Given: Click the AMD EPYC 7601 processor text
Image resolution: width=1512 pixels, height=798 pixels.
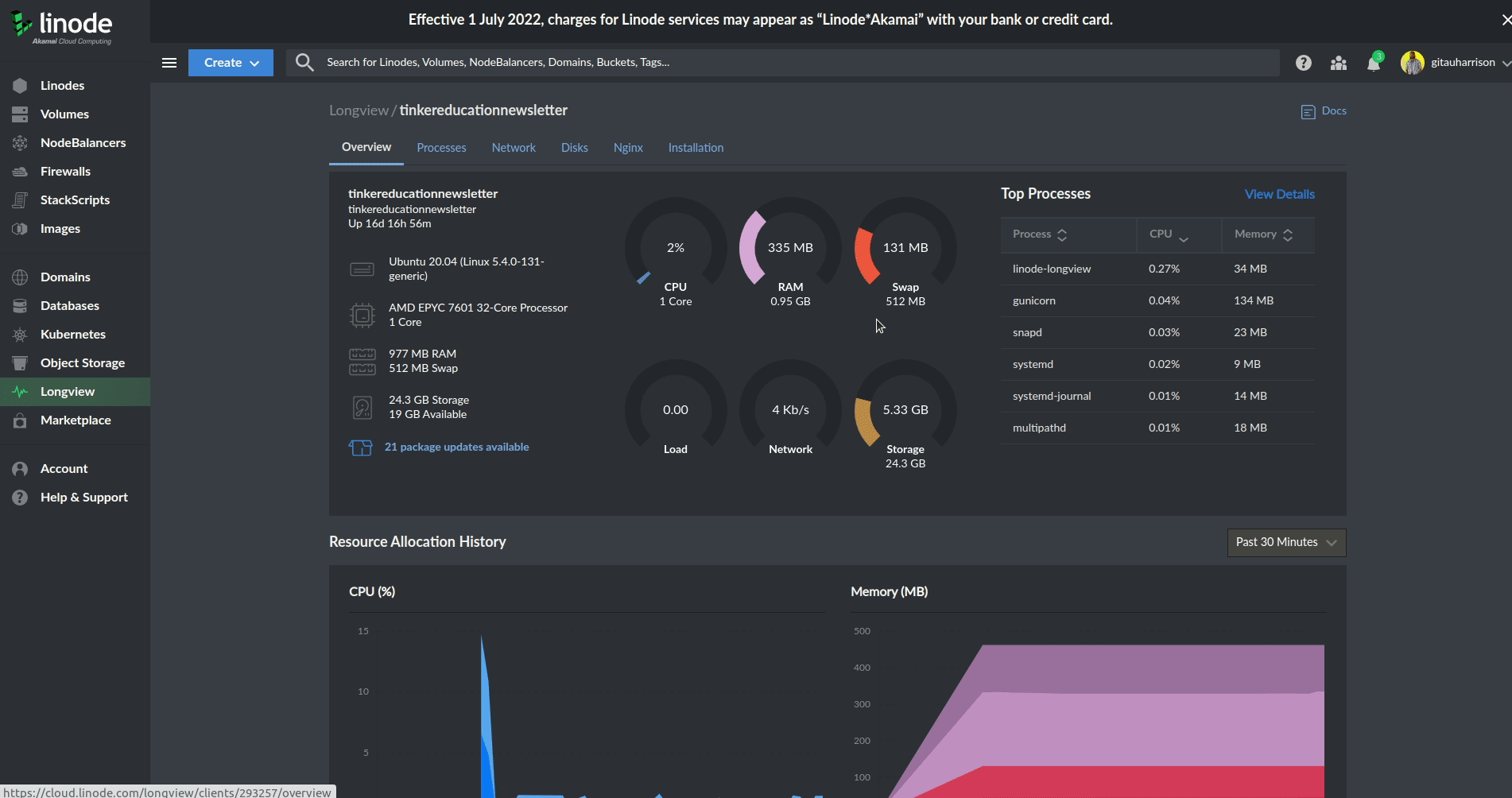Looking at the screenshot, I should (478, 308).
